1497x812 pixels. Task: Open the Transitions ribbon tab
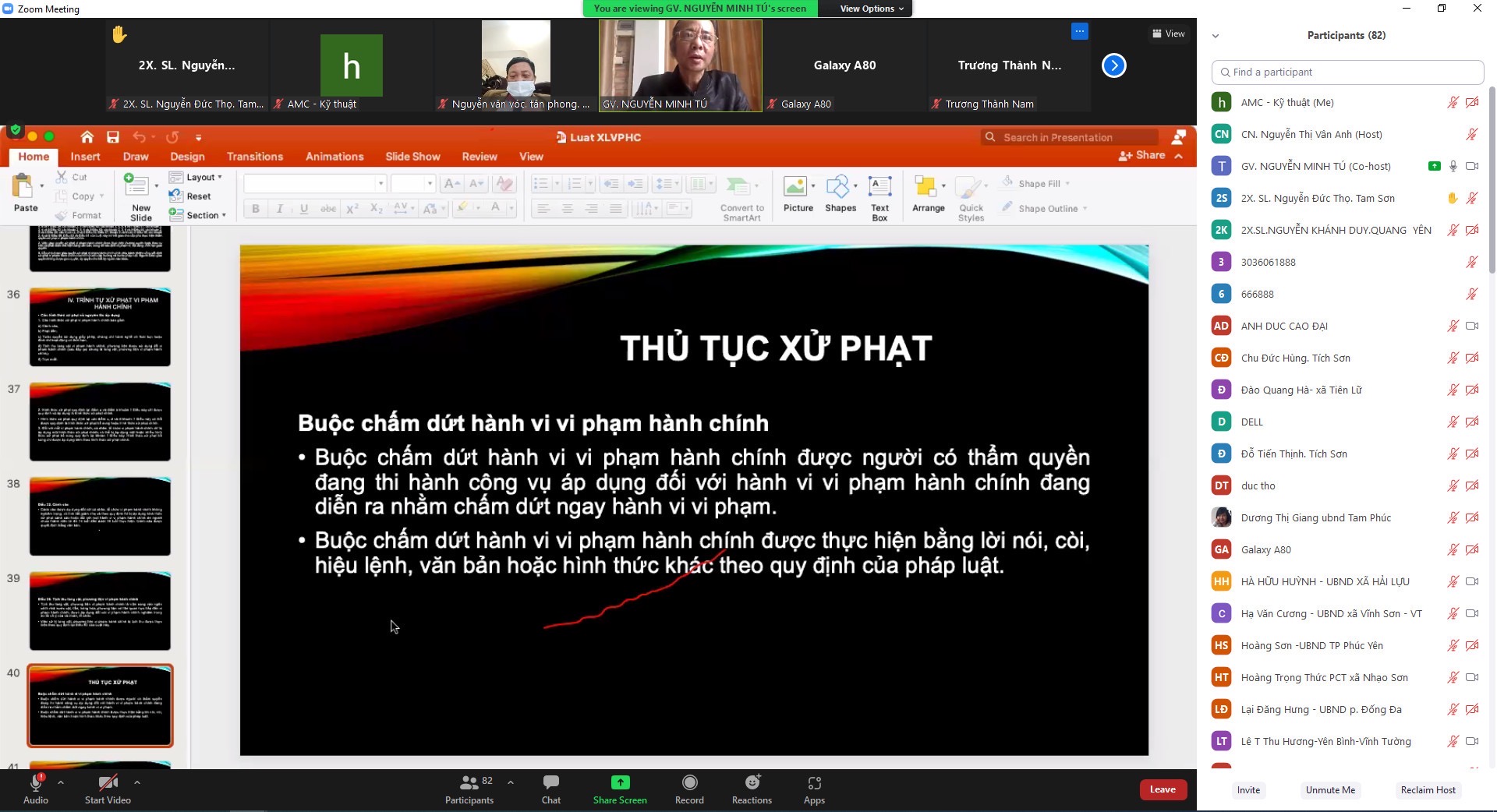255,157
